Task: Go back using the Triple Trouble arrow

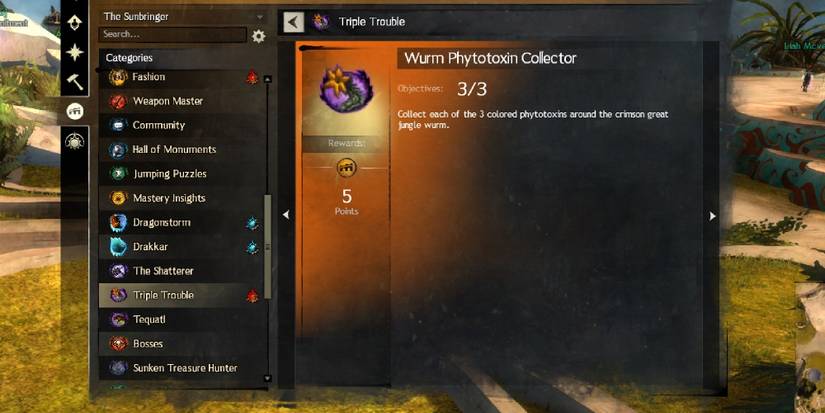Action: [x=294, y=22]
